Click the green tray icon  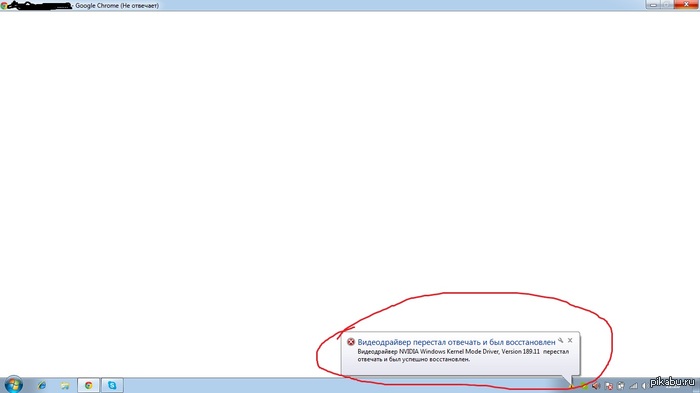point(584,386)
